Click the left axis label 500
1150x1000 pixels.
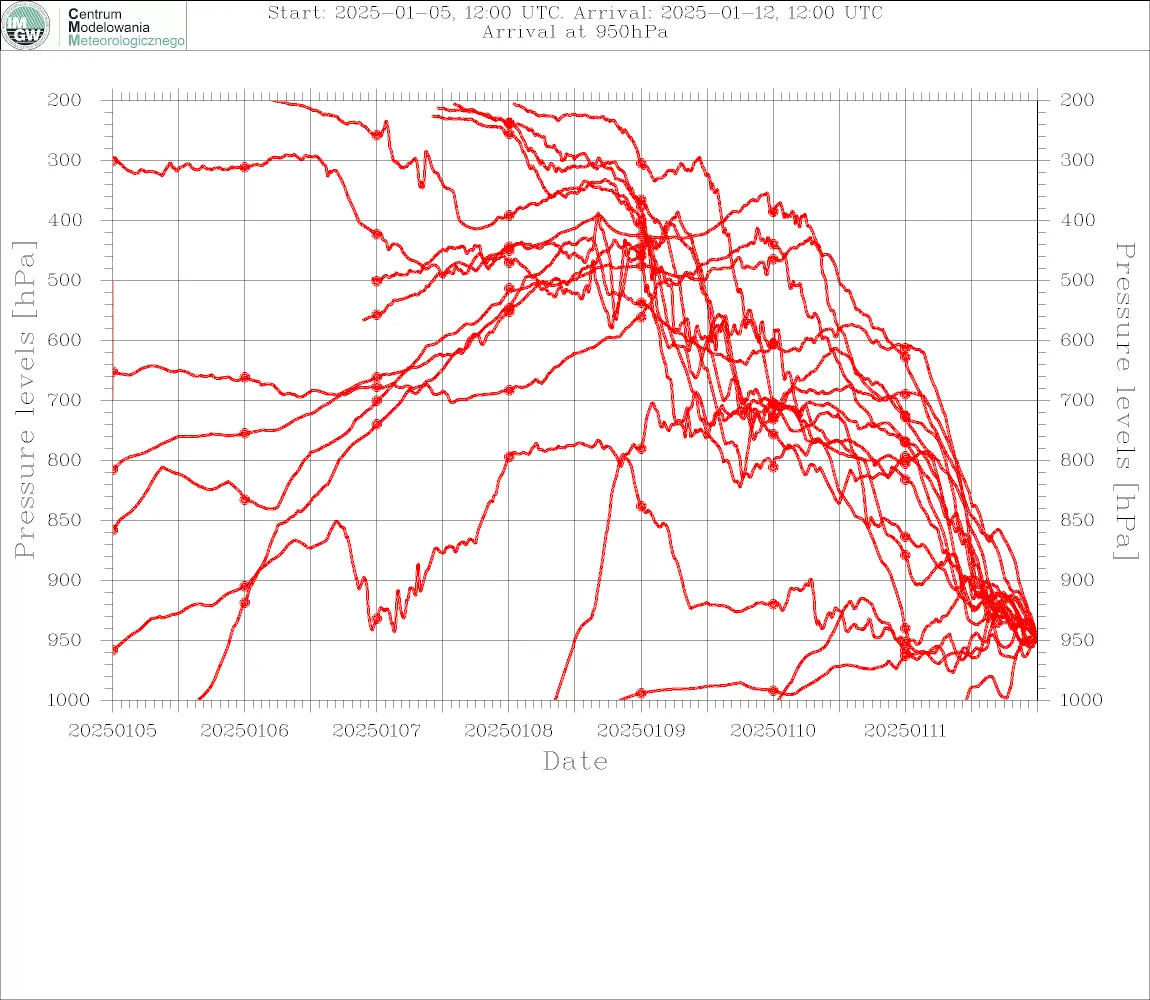(x=65, y=280)
